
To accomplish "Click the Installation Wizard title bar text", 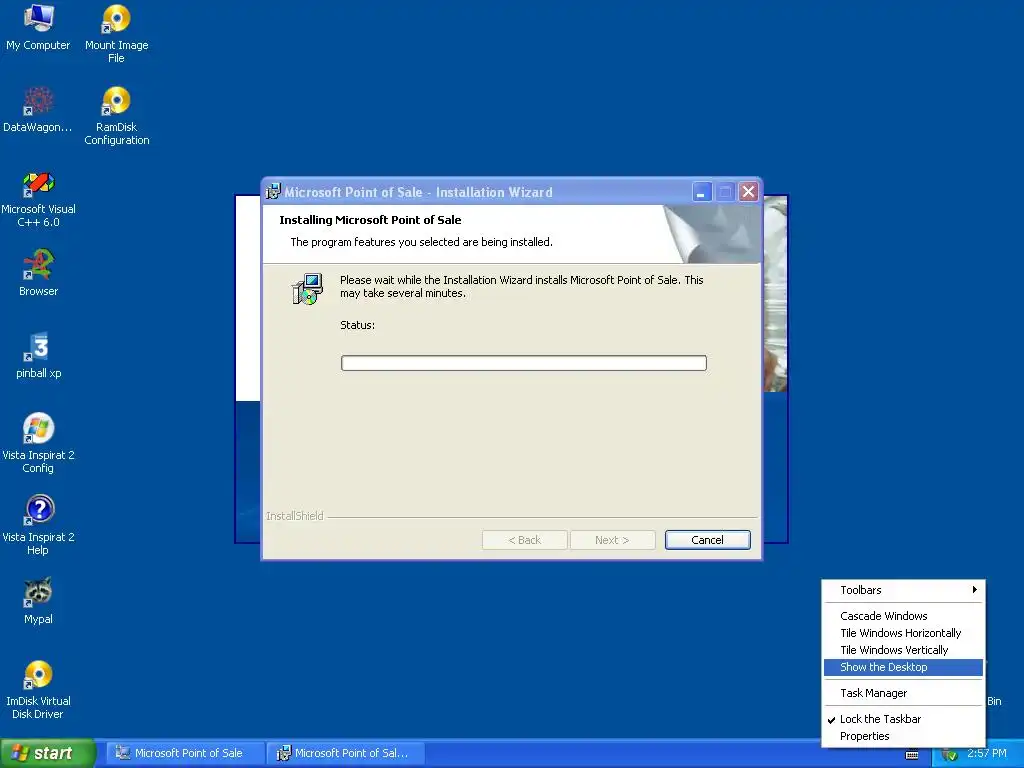I will click(x=418, y=192).
